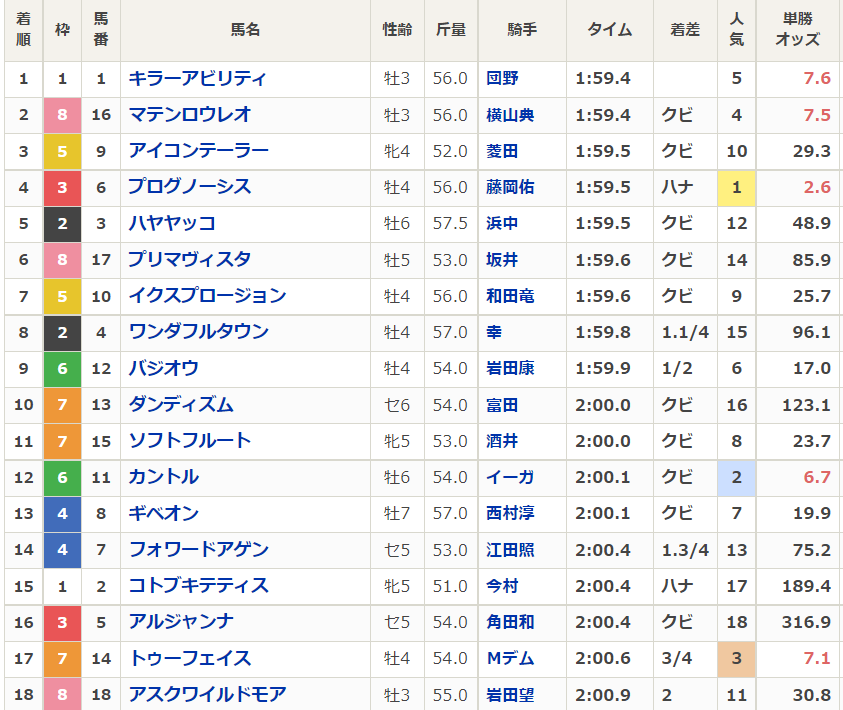This screenshot has width=843, height=710.
Task: Select jockey 坂井
Action: [x=502, y=260]
